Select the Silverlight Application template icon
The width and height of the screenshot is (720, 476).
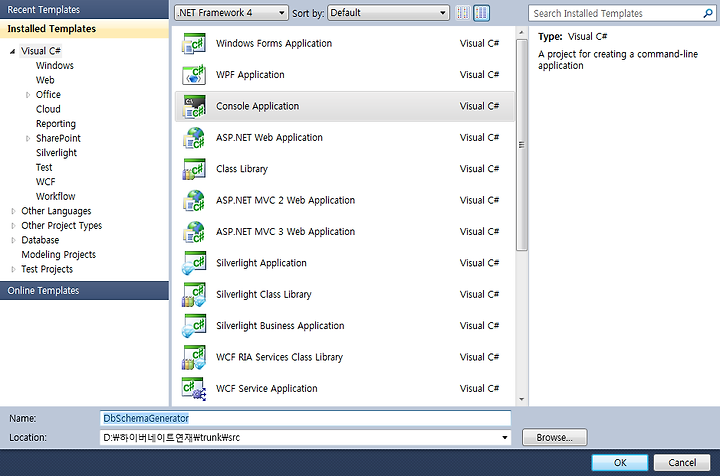click(x=194, y=263)
